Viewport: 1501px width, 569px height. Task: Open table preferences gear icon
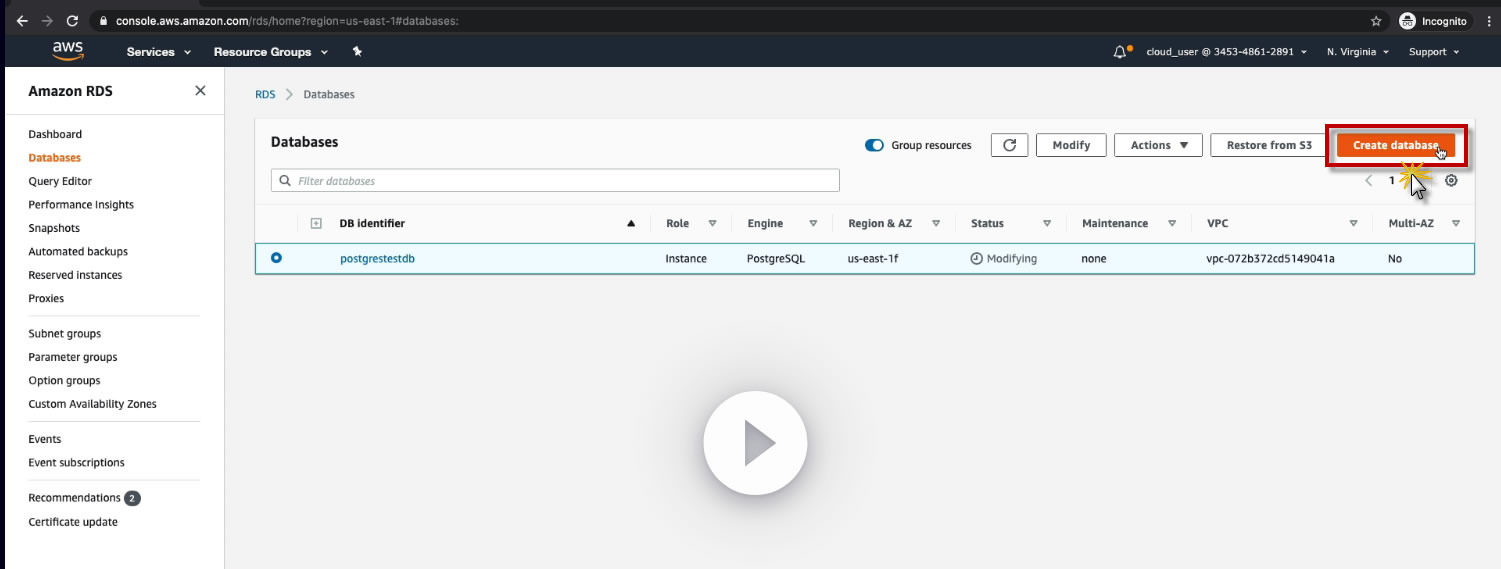pyautogui.click(x=1451, y=180)
